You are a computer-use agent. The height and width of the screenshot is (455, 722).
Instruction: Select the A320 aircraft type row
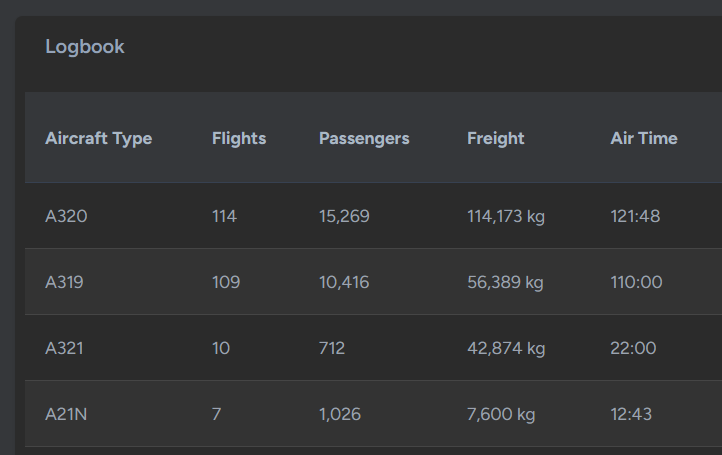point(373,216)
